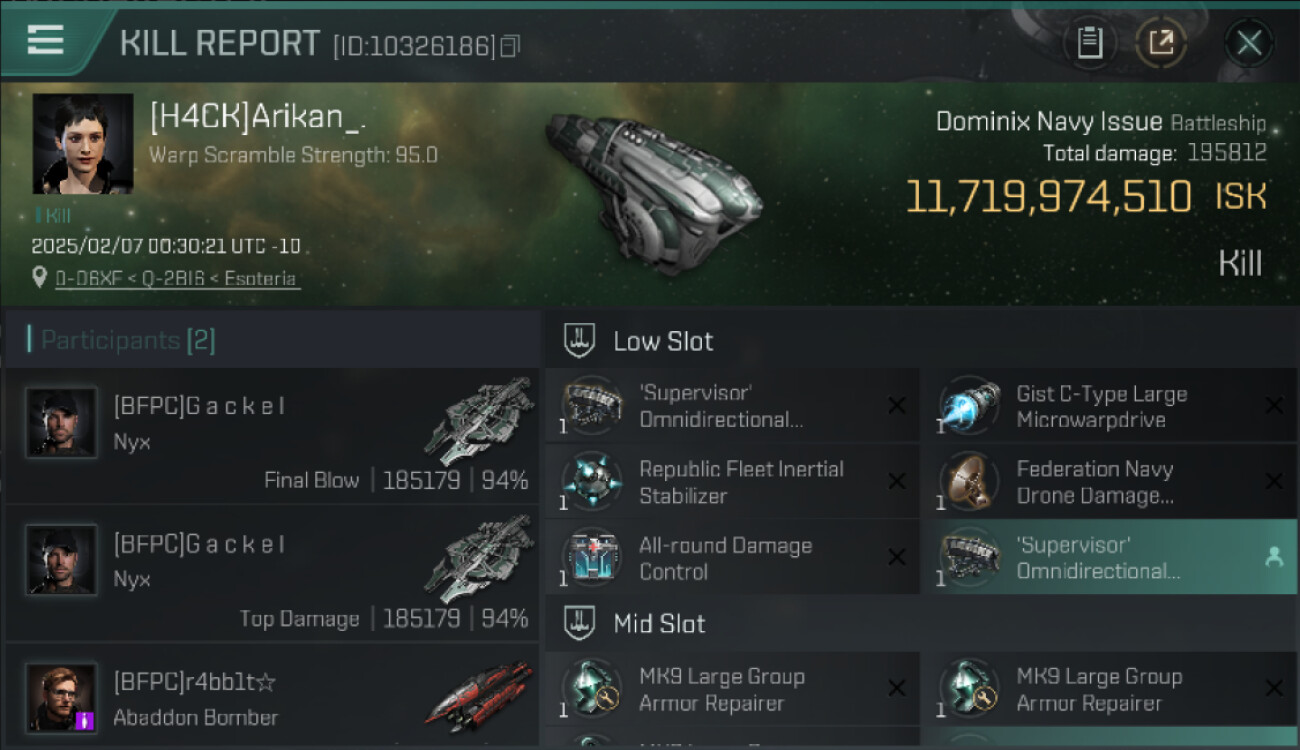Select Top Damage participant Gackel entry
Screen dimensions: 1300x750
tap(272, 574)
